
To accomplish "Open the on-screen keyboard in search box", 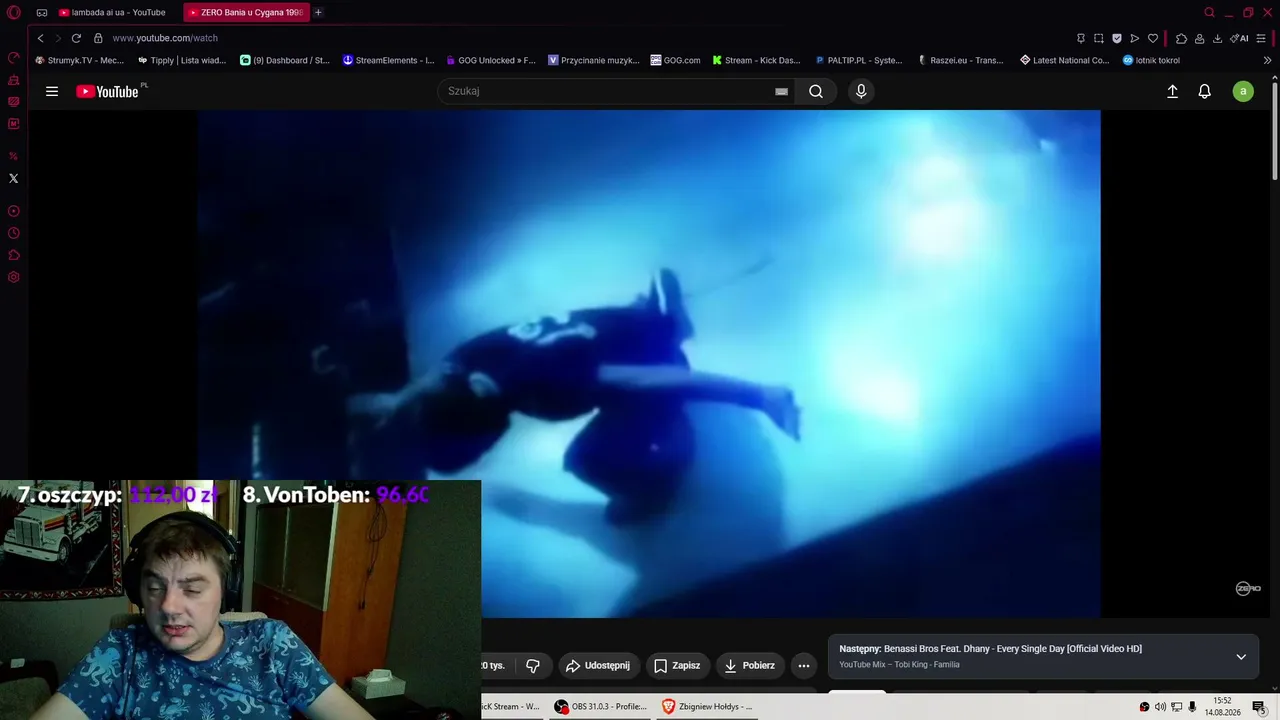I will pos(782,91).
